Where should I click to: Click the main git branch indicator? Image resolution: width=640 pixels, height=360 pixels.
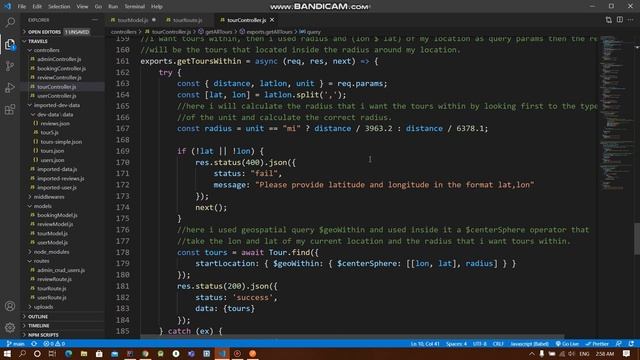tap(16, 344)
